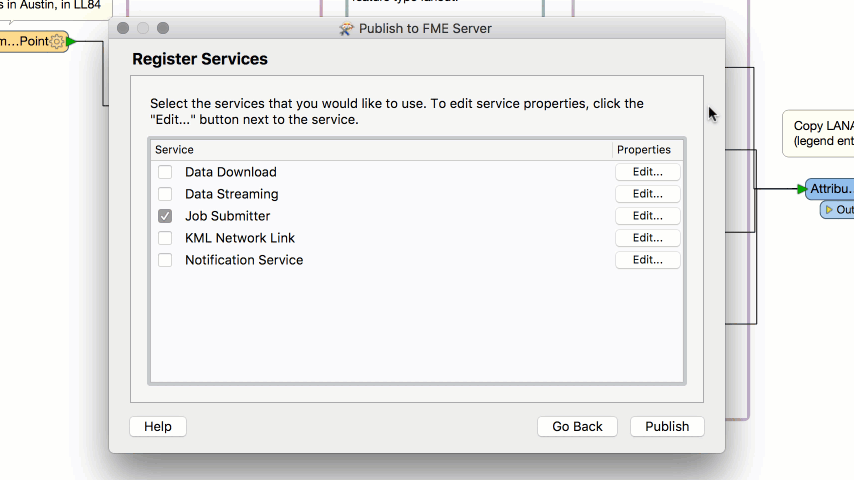Image resolution: width=854 pixels, height=480 pixels.
Task: Click the FME icon in dialog title bar
Action: tap(346, 29)
